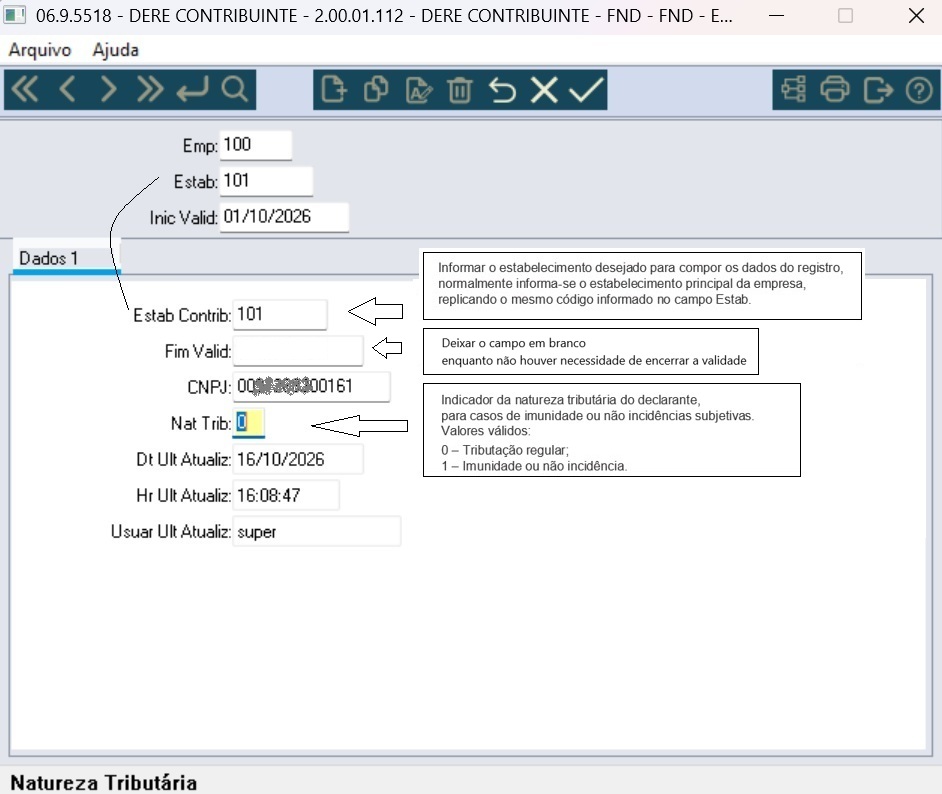This screenshot has height=794, width=942.
Task: Click the Hr Ult Atualiz field
Action: coord(286,495)
